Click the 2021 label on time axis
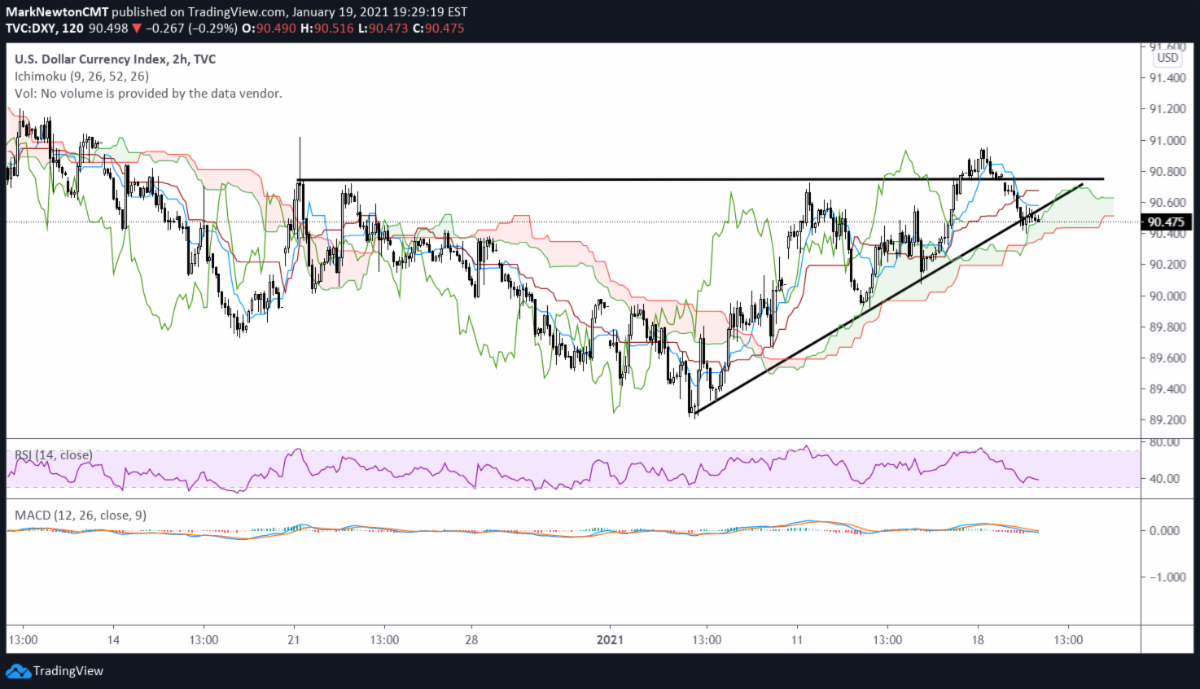 [x=610, y=639]
